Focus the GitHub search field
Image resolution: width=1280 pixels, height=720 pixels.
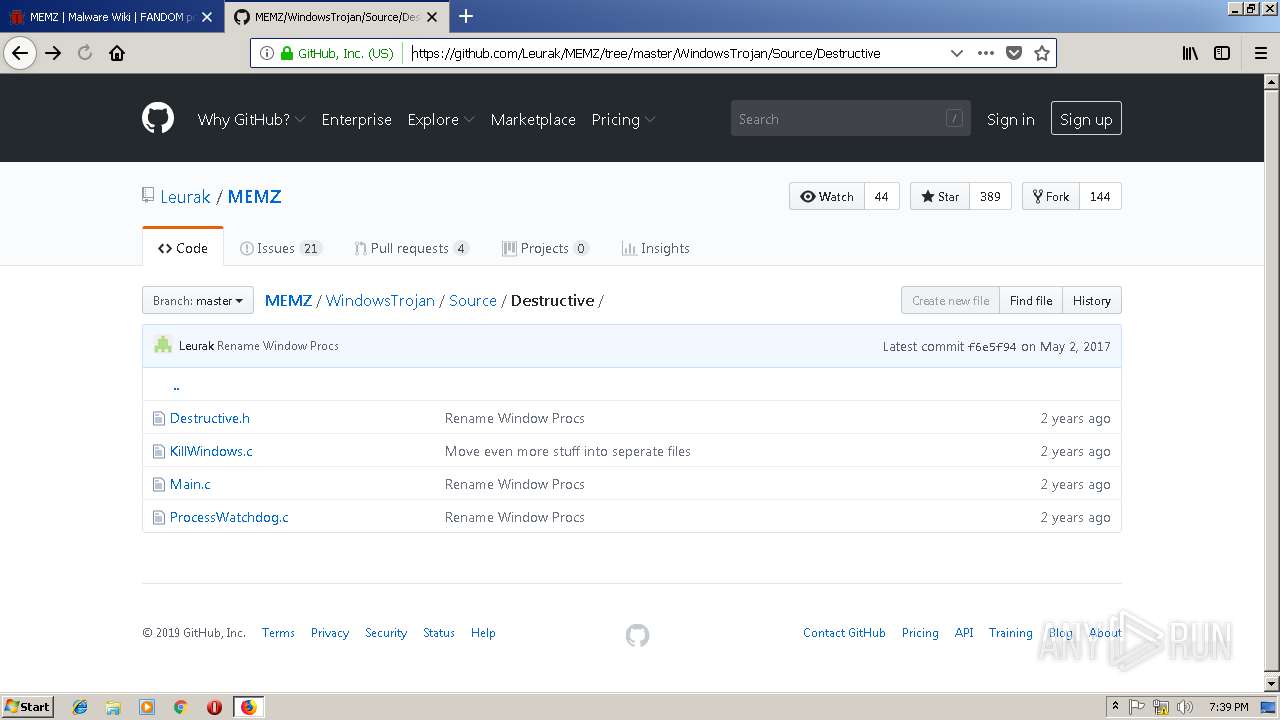tap(850, 119)
